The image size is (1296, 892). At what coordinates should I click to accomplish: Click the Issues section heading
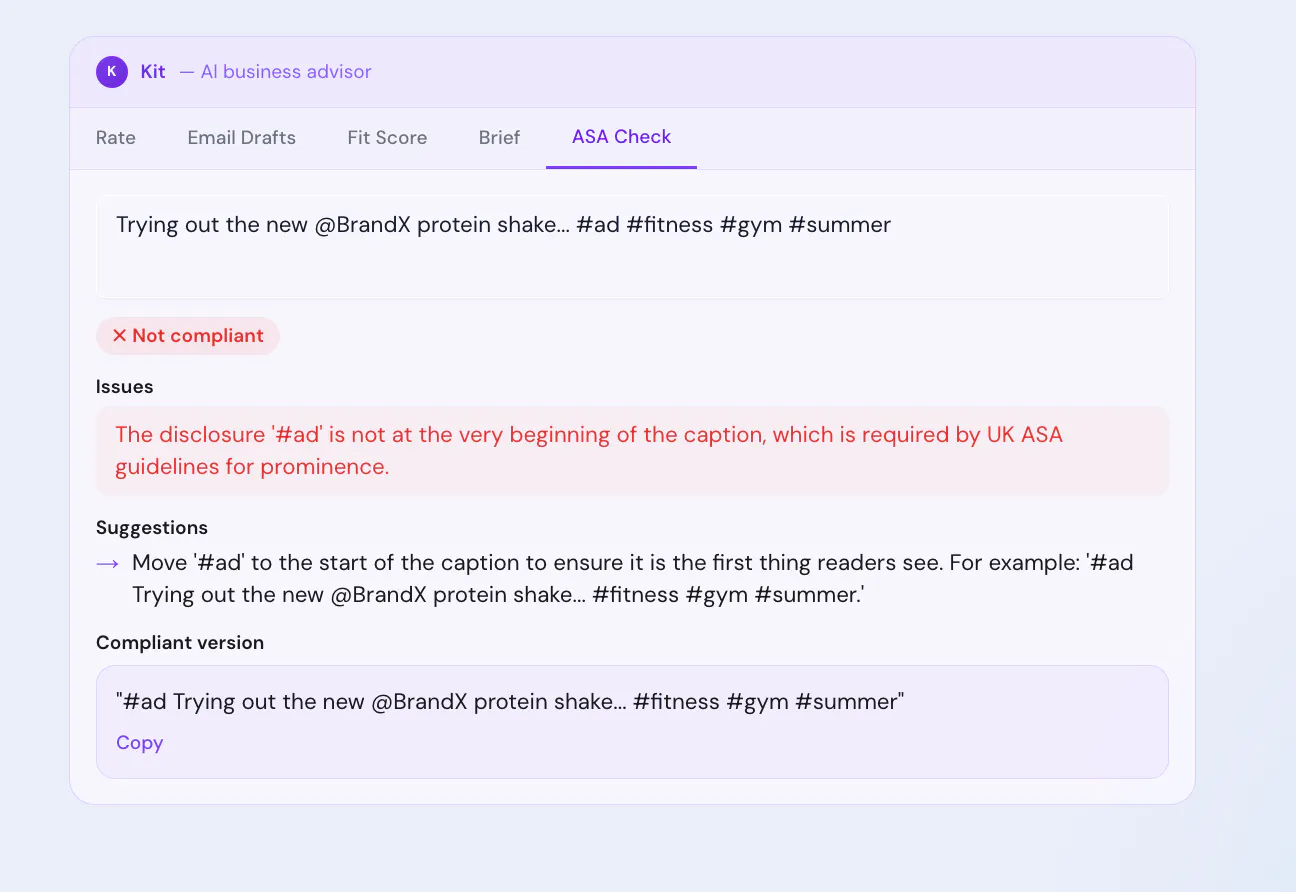pyautogui.click(x=125, y=387)
